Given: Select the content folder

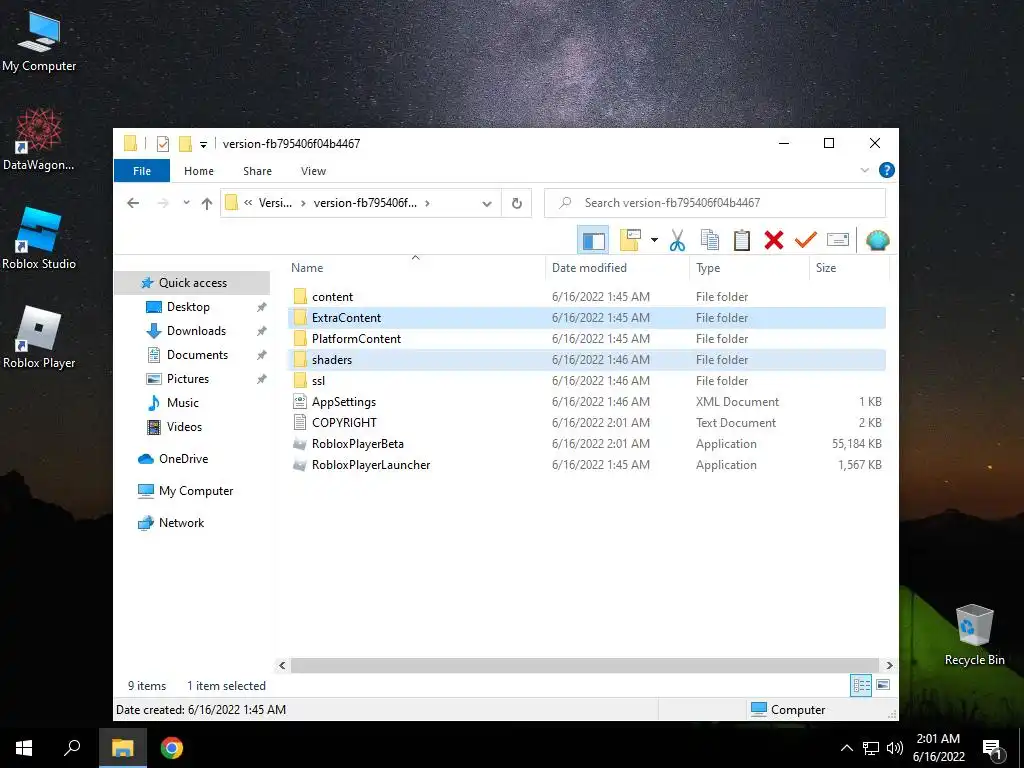Looking at the screenshot, I should (586, 296).
